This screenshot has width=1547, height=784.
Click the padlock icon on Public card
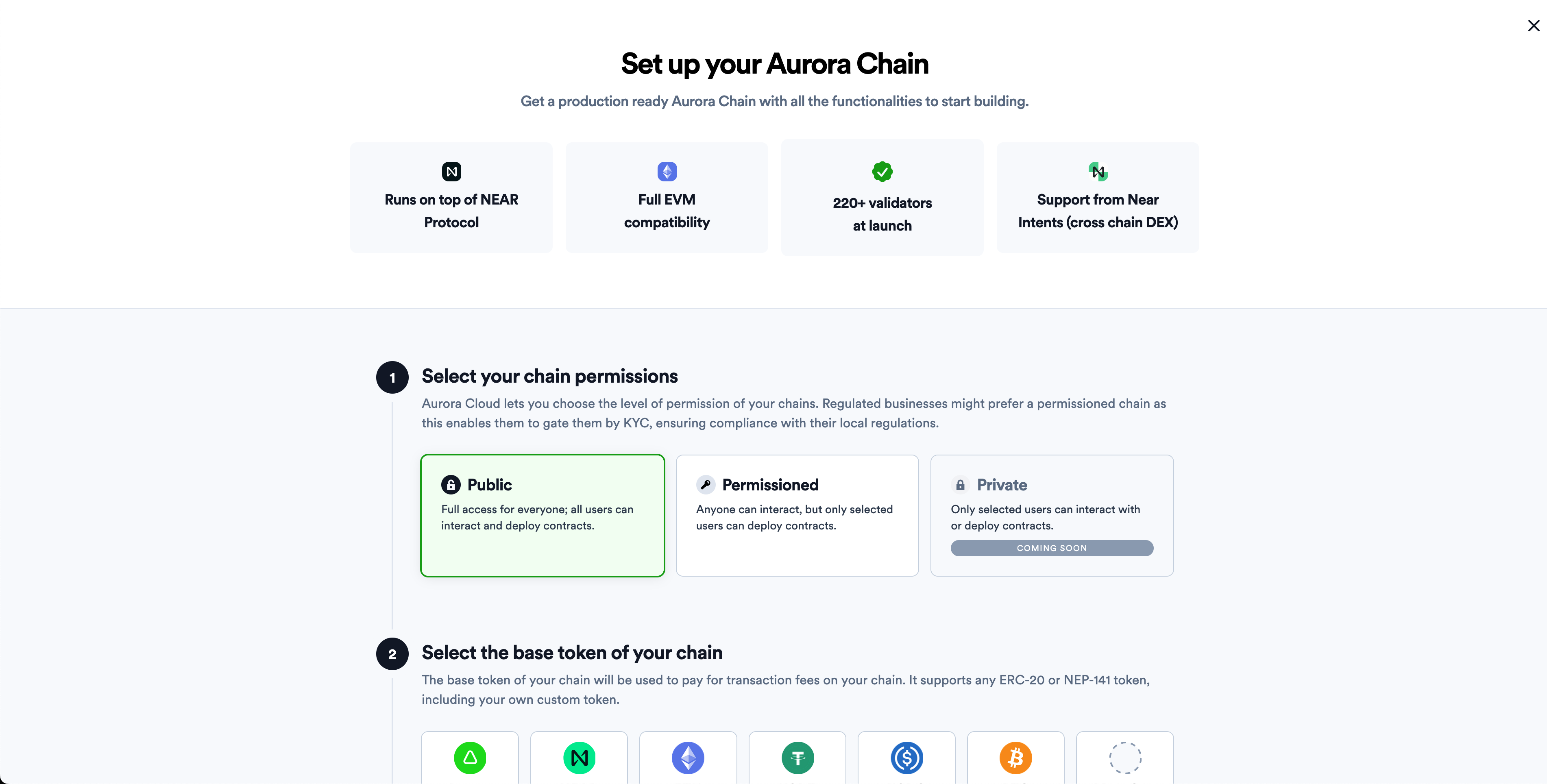451,484
